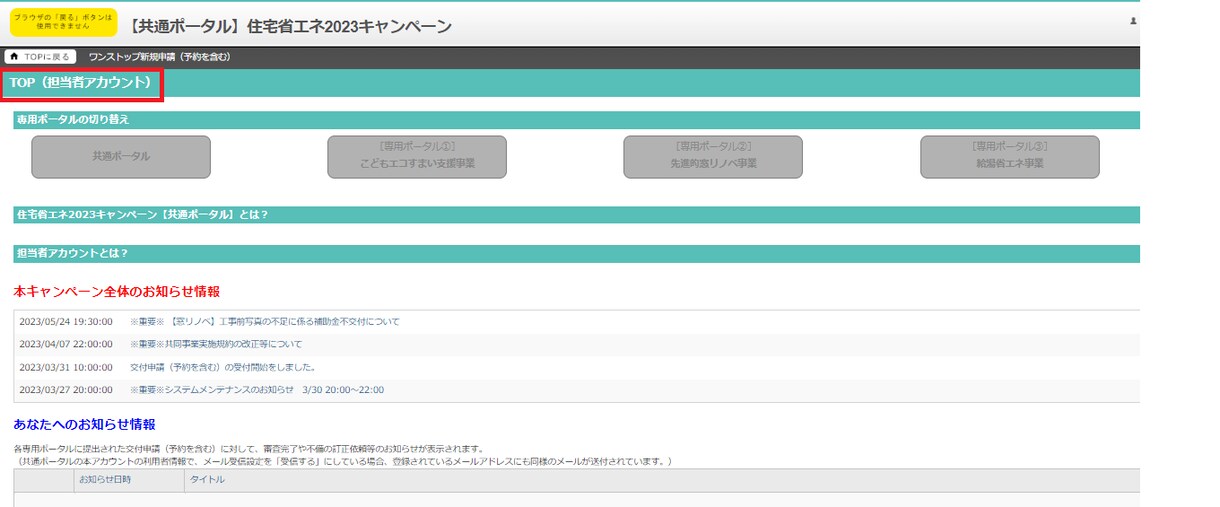Image resolution: width=1220 pixels, height=507 pixels.
Task: Expand 担当者アカウントとは？ section
Action: coord(577,254)
